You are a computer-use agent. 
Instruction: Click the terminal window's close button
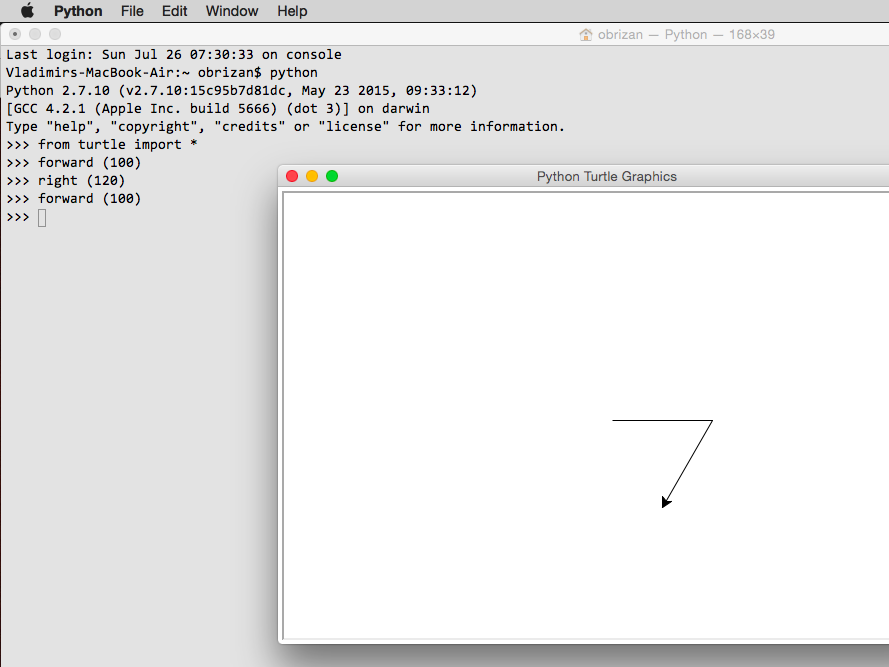click(x=15, y=34)
